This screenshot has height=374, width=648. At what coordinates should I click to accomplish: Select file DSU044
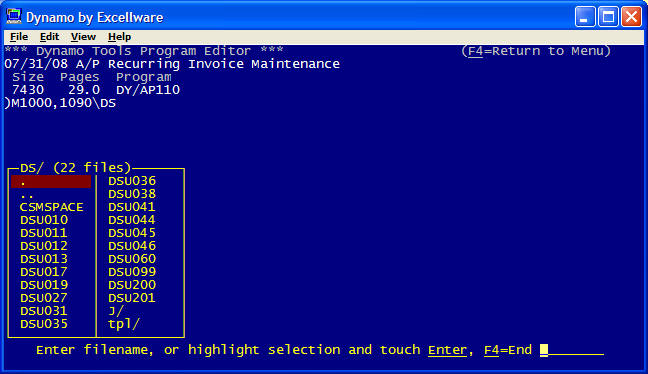pyautogui.click(x=132, y=220)
